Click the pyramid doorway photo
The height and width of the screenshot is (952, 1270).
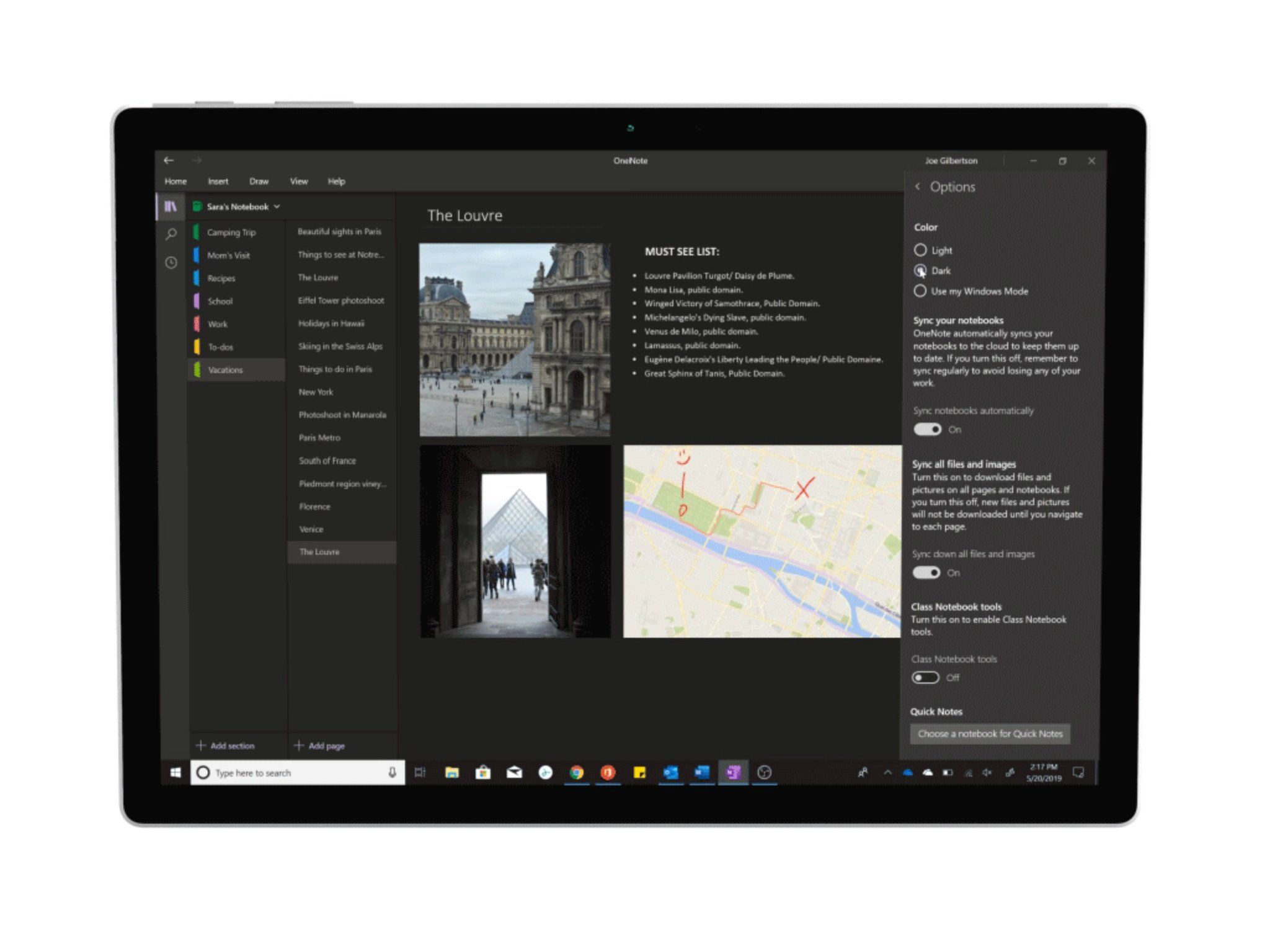(x=515, y=541)
